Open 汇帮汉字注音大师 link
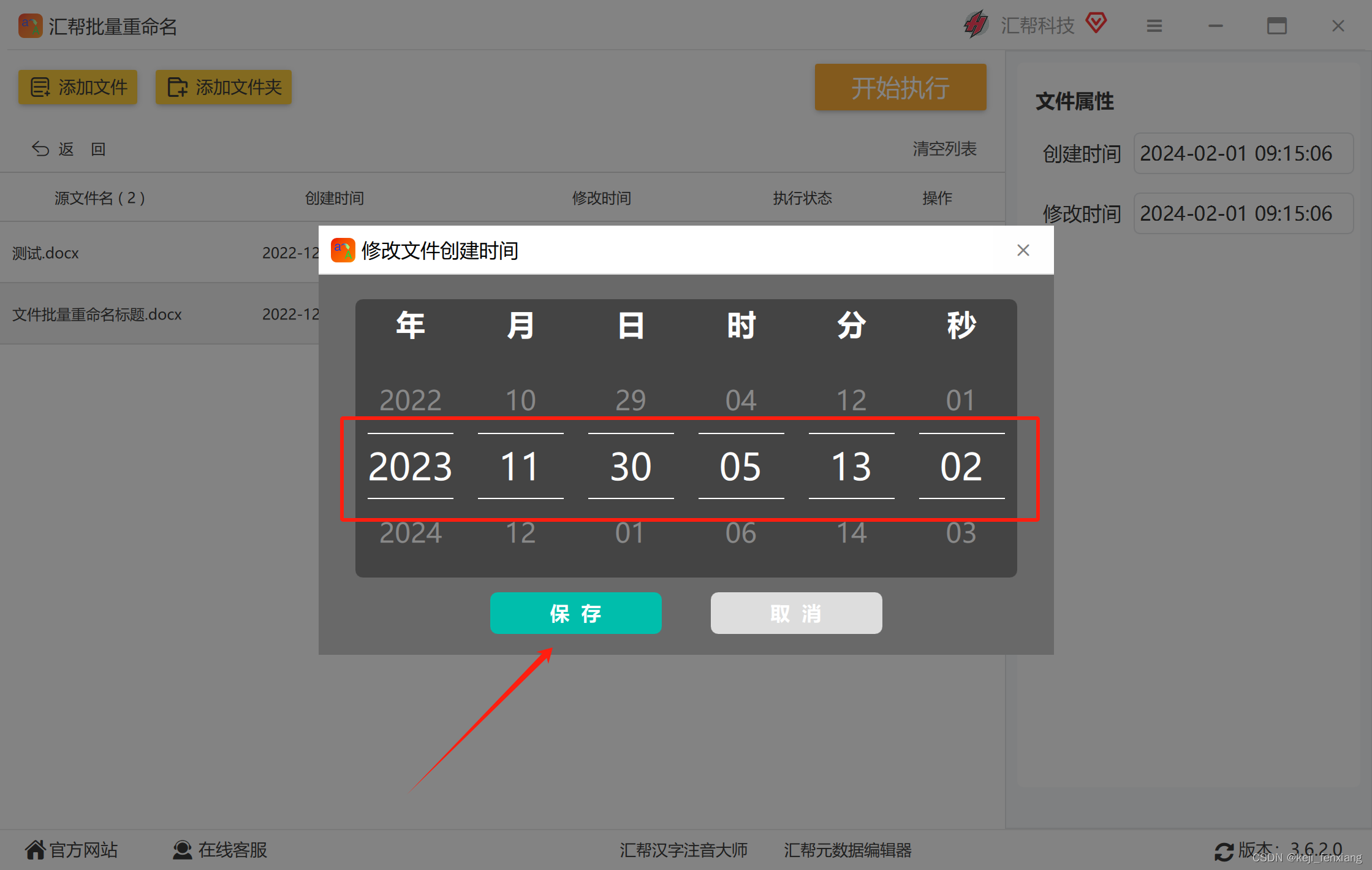Viewport: 1372px width, 870px height. [x=683, y=850]
